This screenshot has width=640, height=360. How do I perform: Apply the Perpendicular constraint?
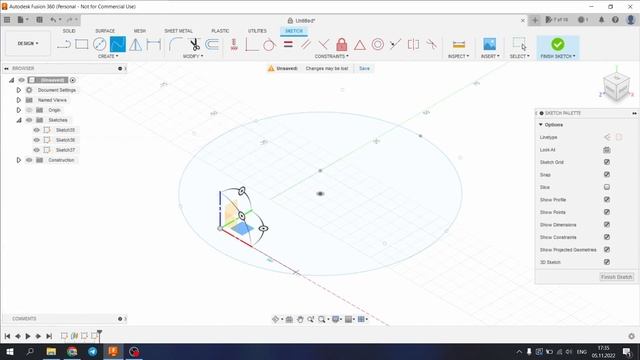324,44
